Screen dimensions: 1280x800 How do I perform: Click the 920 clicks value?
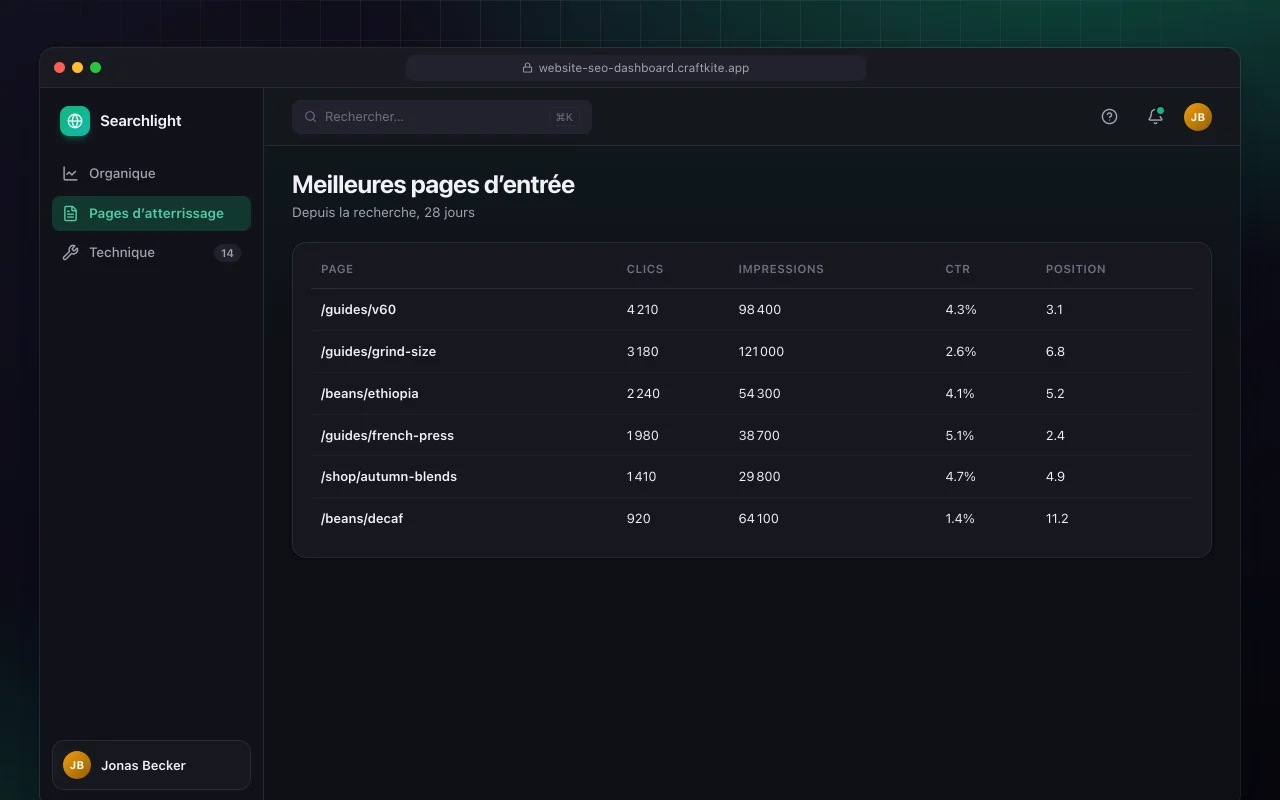pos(639,519)
